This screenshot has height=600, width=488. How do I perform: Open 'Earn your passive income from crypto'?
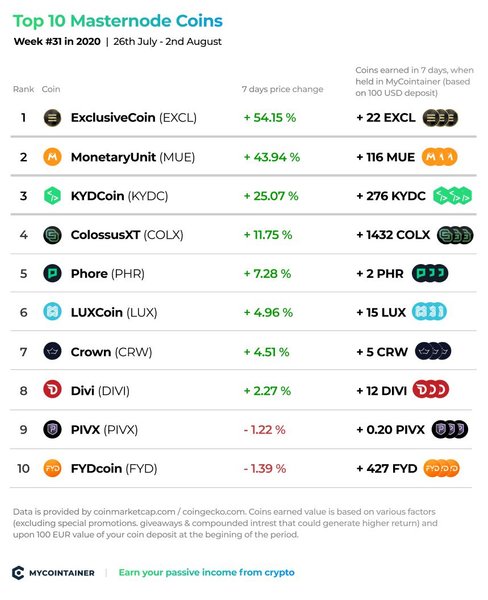click(x=207, y=572)
